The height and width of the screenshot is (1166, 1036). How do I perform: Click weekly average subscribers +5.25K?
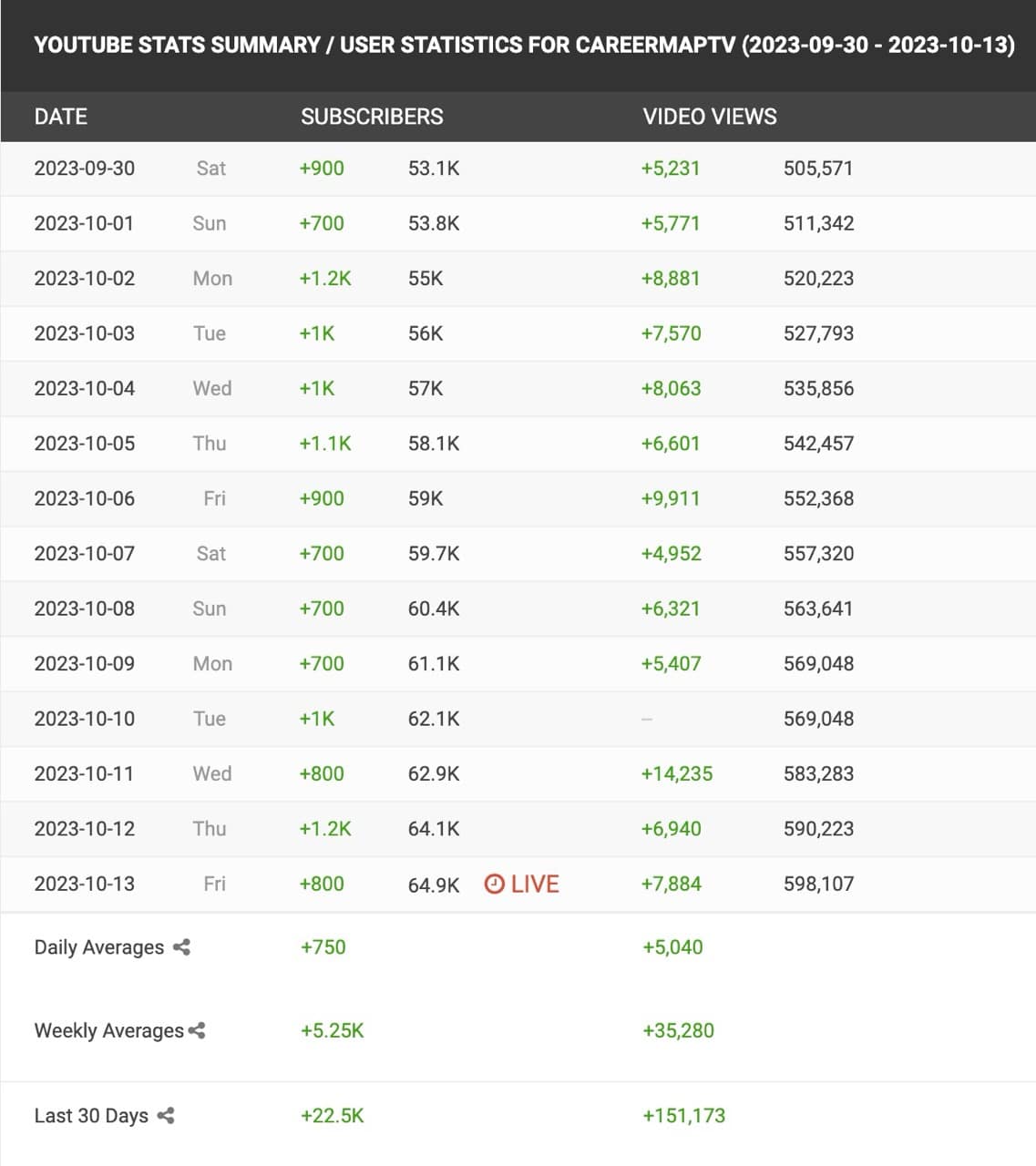[x=333, y=1030]
